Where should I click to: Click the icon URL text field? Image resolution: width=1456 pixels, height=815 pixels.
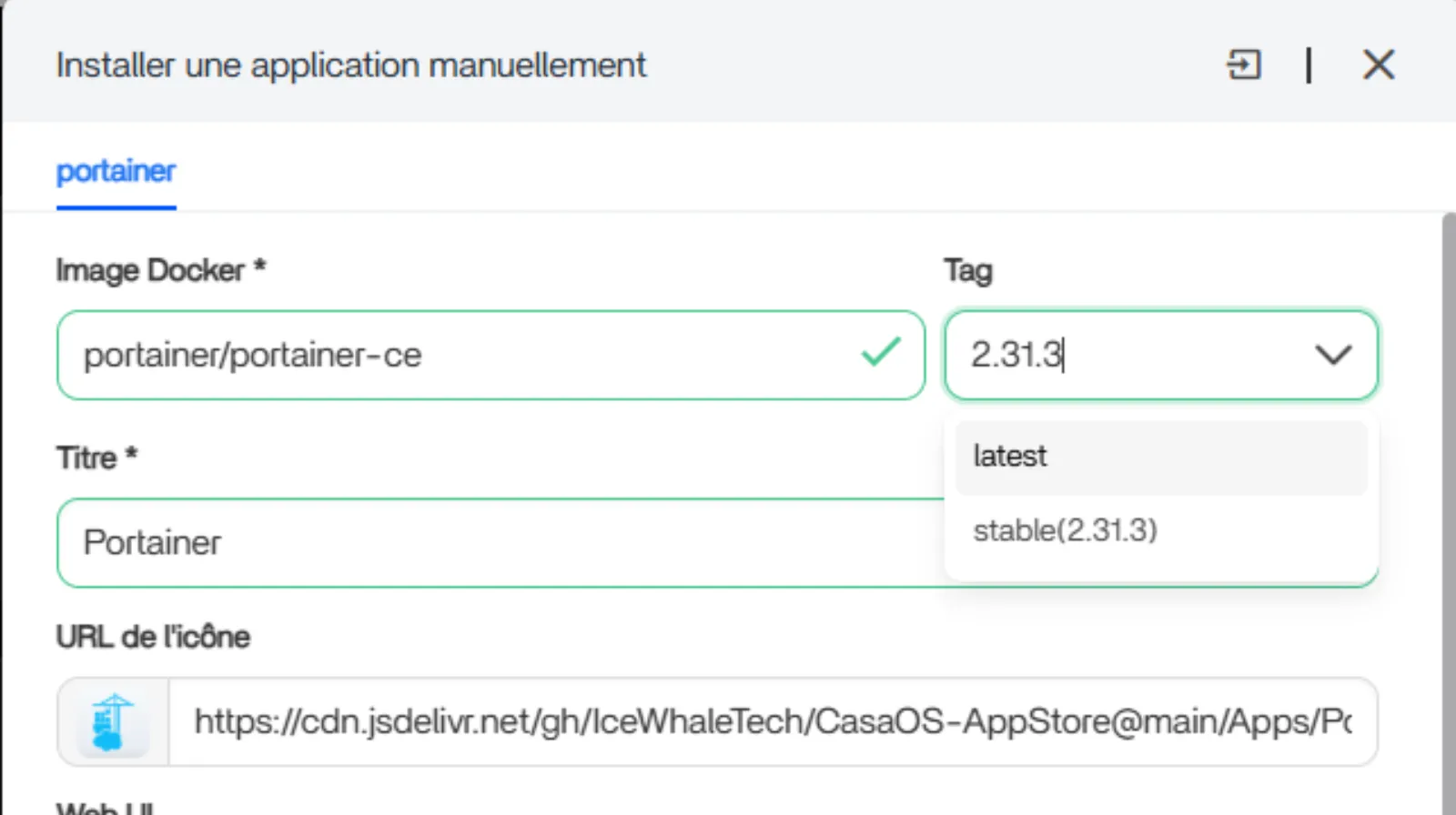click(772, 722)
